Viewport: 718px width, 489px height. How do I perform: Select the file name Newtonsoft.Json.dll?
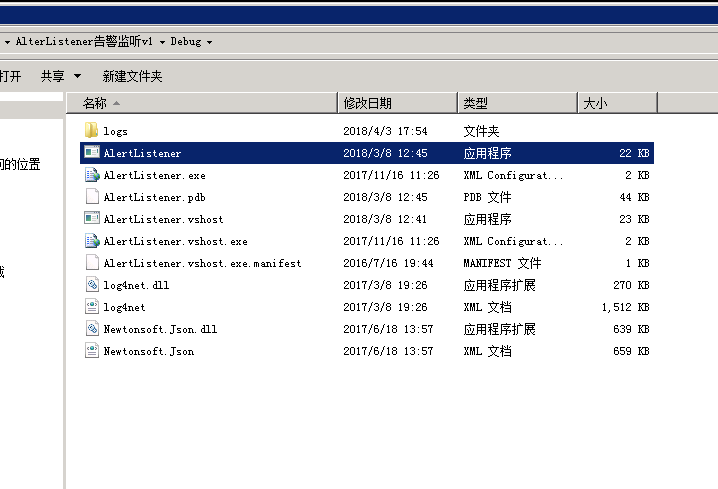[x=160, y=329]
